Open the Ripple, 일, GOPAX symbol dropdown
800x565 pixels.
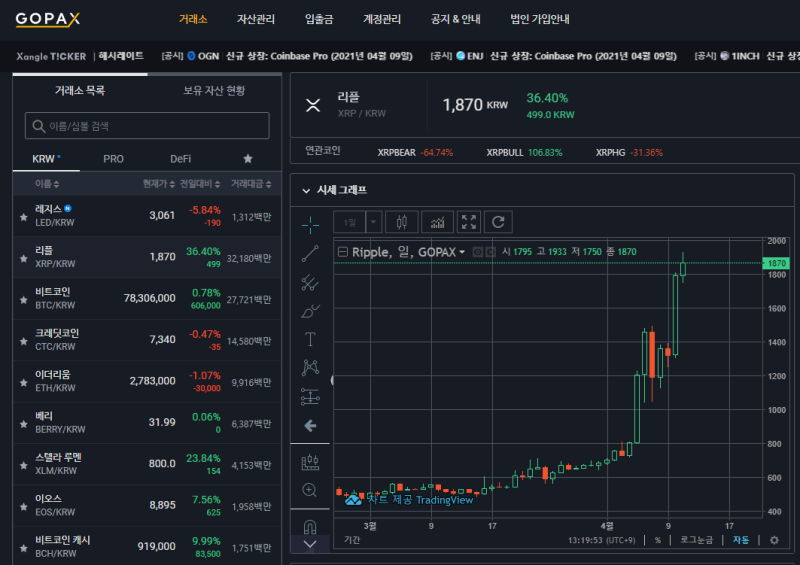[409, 252]
